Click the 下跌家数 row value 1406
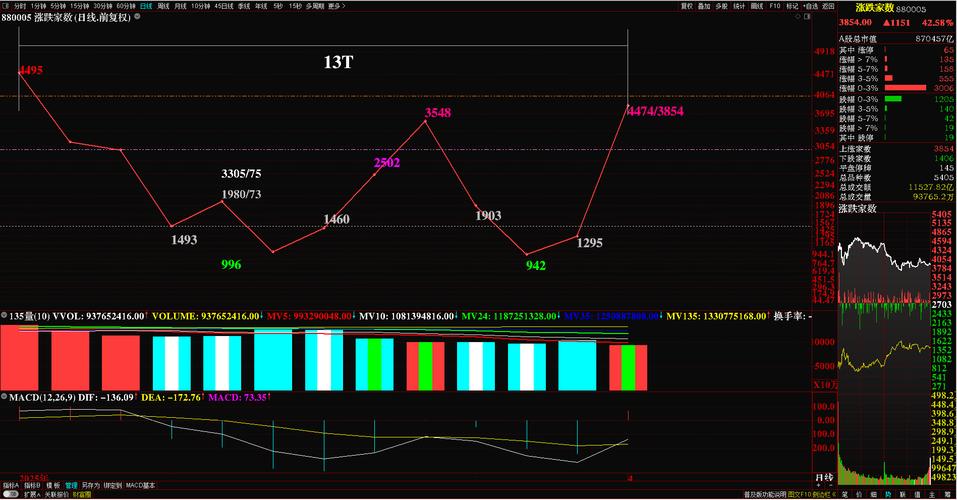The width and height of the screenshot is (957, 500). [x=944, y=158]
